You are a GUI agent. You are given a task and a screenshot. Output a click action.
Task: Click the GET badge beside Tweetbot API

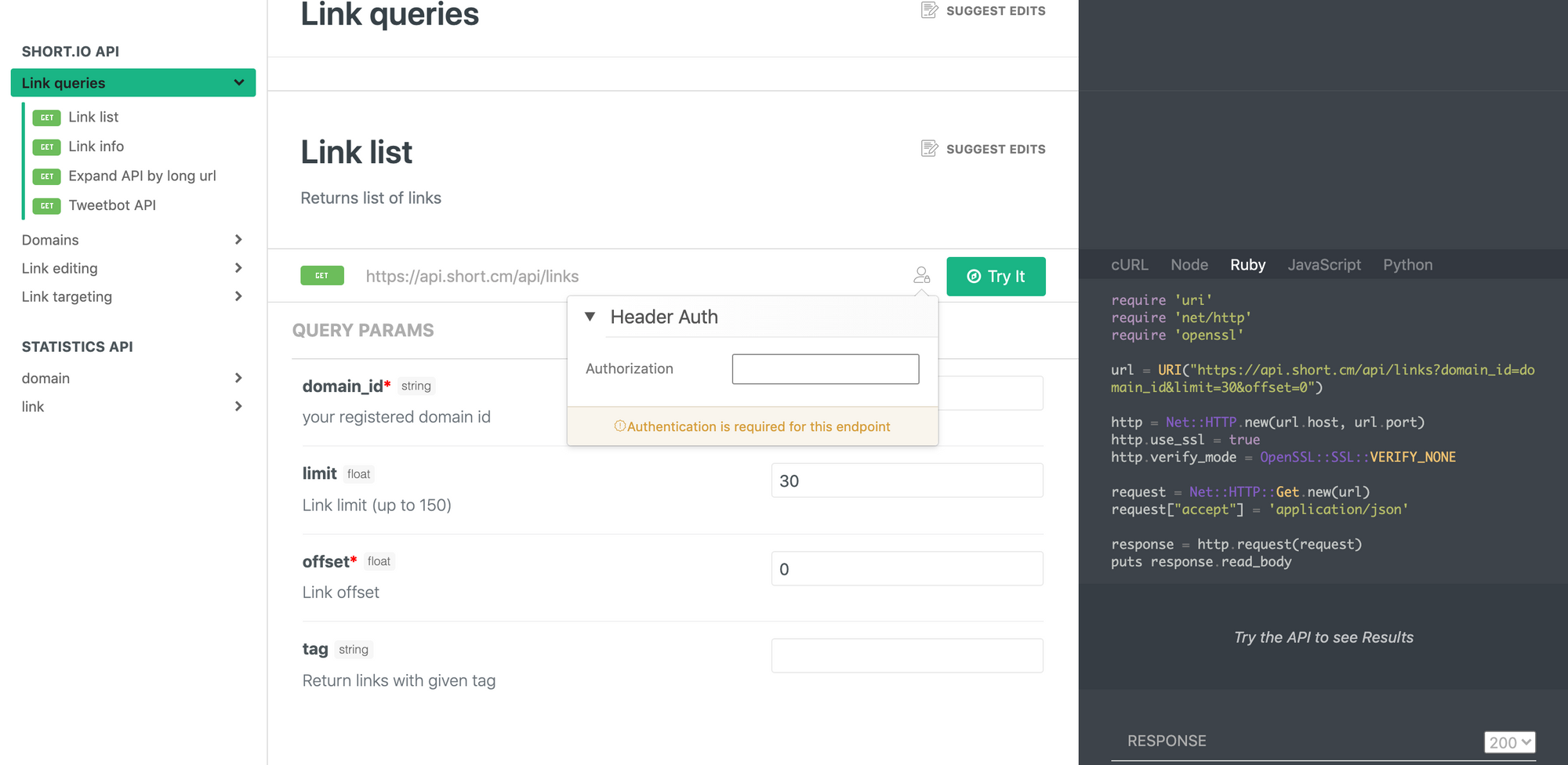pyautogui.click(x=47, y=205)
